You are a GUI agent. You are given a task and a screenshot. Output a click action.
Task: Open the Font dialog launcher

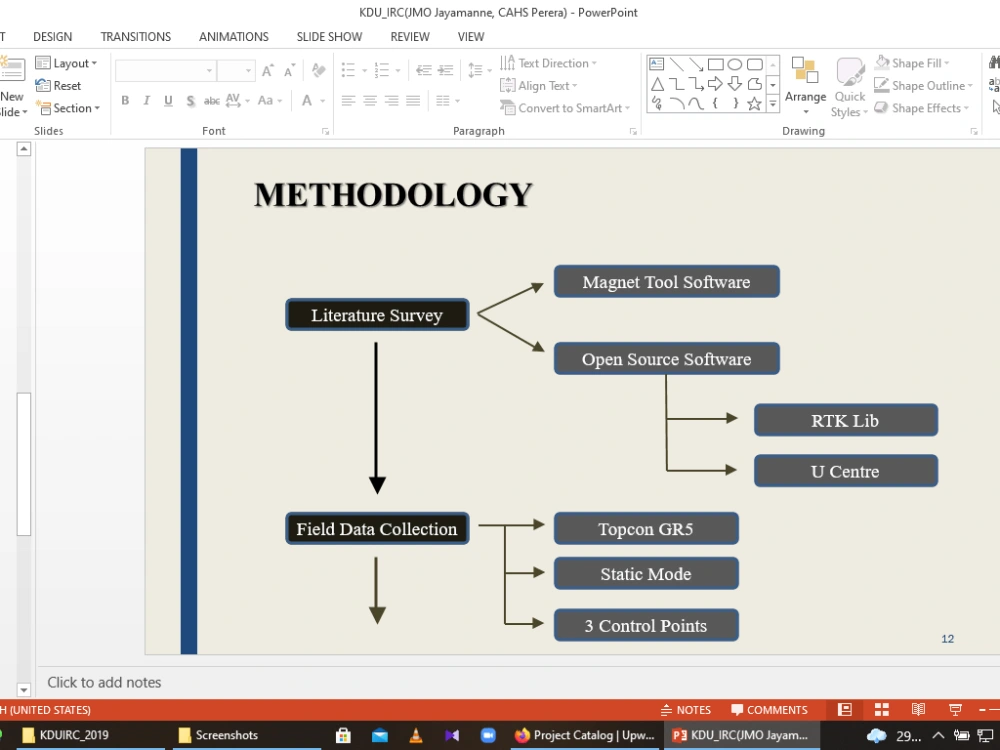(x=325, y=131)
